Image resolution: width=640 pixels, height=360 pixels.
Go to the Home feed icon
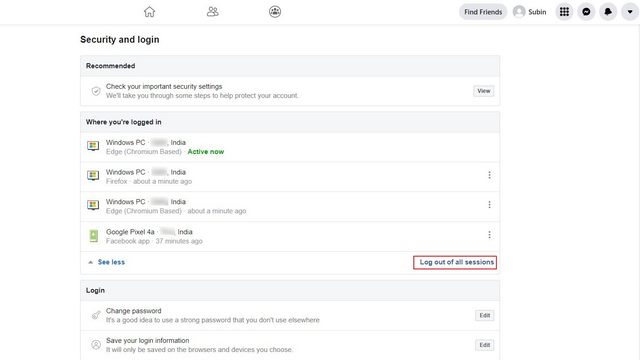(149, 12)
